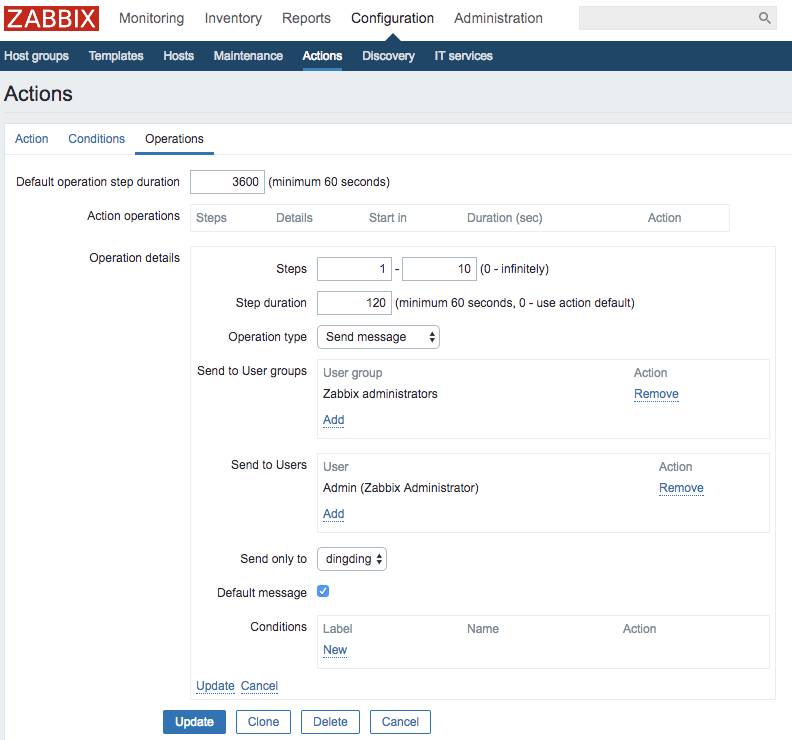Click the Cancel link in operation details
The height and width of the screenshot is (740, 792).
pos(259,686)
